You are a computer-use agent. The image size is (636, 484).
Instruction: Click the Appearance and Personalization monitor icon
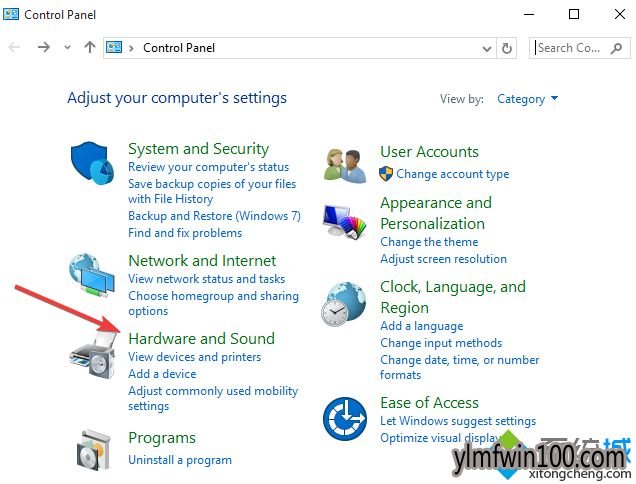point(345,221)
